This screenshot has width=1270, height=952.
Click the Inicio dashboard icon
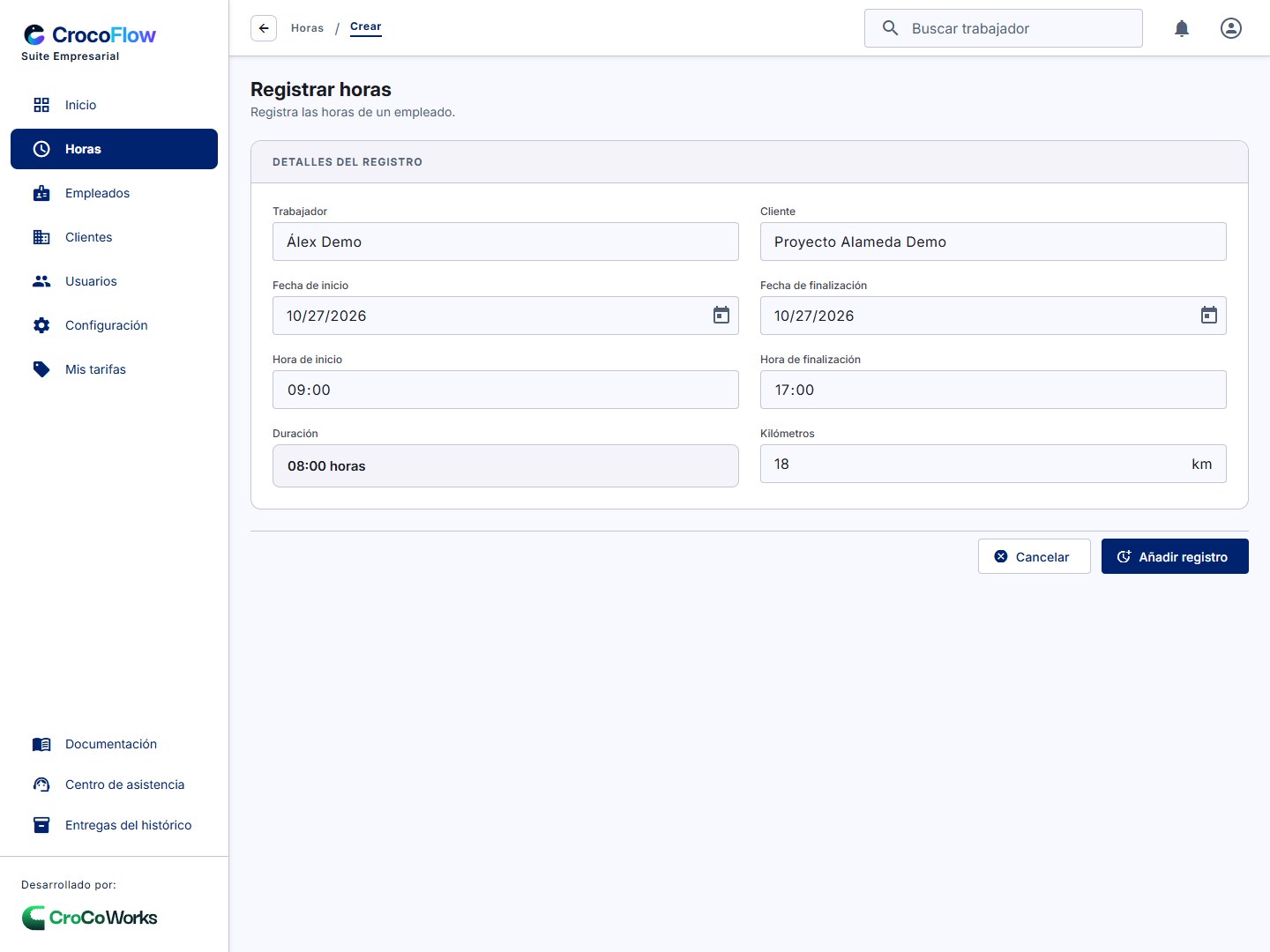click(x=41, y=105)
